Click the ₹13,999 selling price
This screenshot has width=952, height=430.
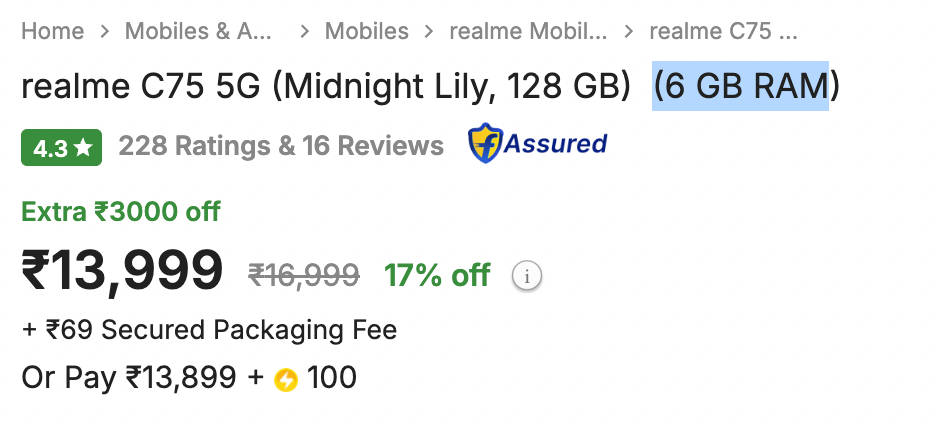click(122, 271)
